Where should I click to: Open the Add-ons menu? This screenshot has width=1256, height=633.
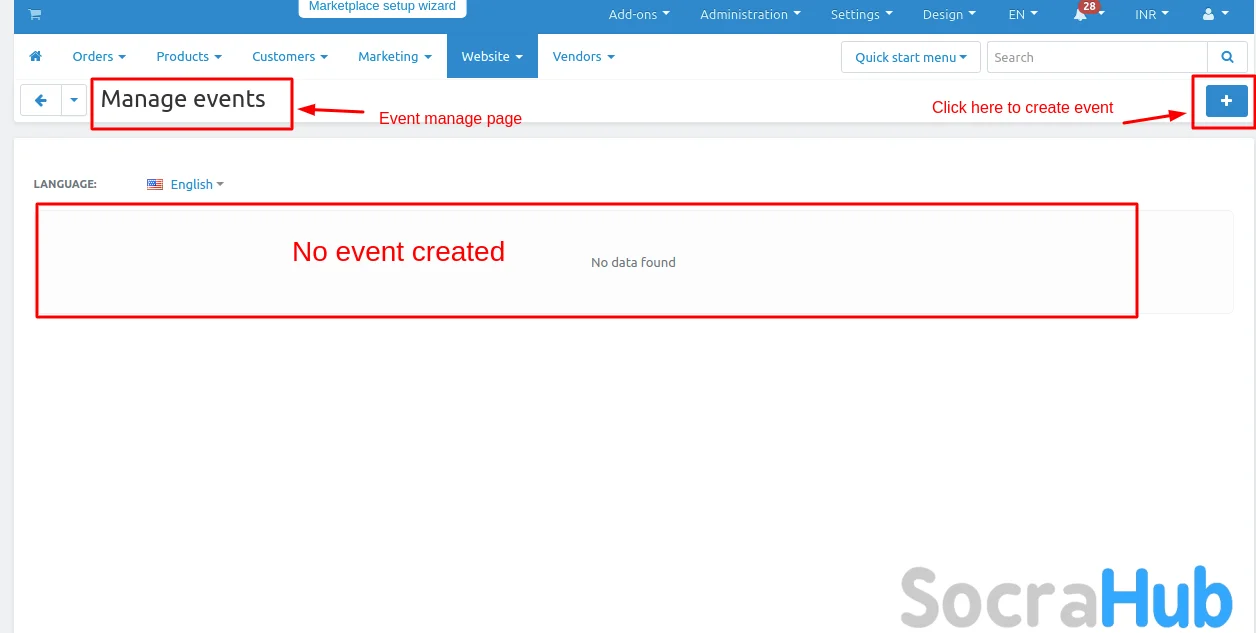click(x=639, y=15)
